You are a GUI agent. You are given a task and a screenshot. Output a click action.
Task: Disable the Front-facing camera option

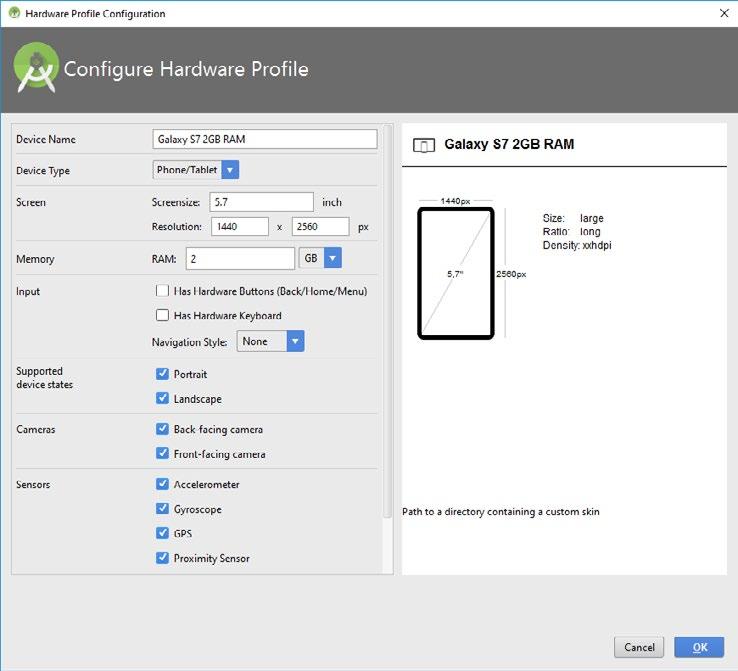click(162, 453)
